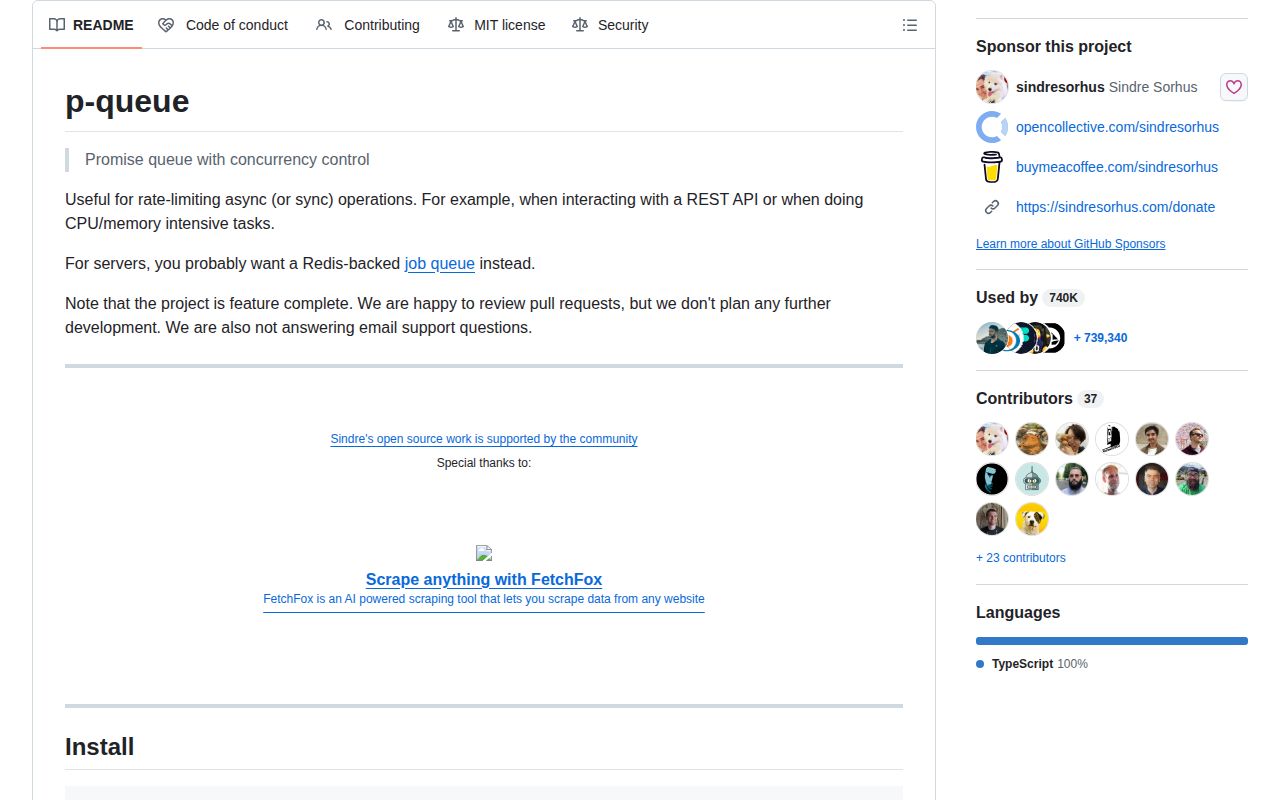Go to the Security tab
Image resolution: width=1280 pixels, height=800 pixels.
610,25
